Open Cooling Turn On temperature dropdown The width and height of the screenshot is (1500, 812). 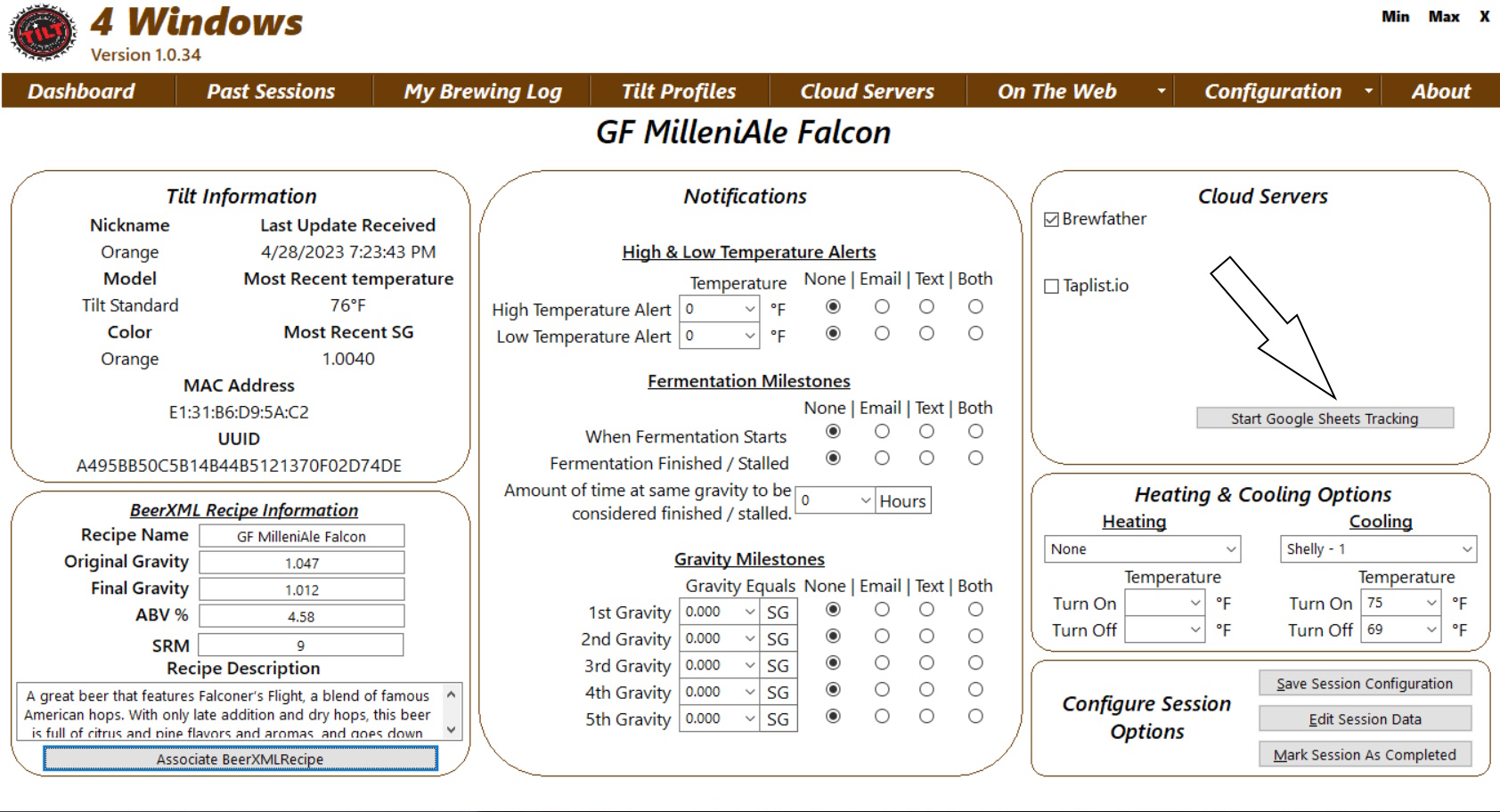(x=1401, y=603)
